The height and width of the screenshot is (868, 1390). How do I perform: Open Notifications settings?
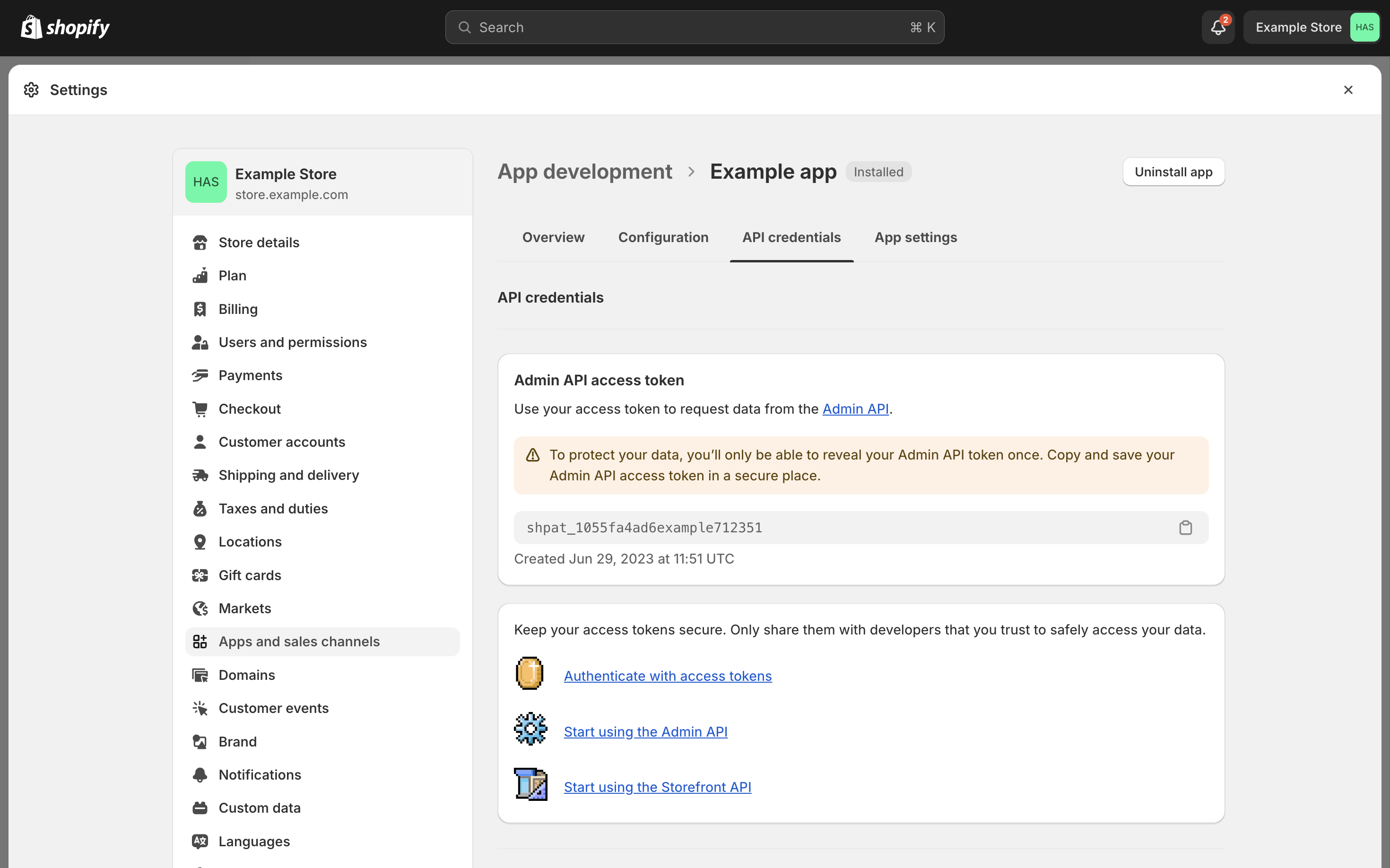pyautogui.click(x=322, y=775)
